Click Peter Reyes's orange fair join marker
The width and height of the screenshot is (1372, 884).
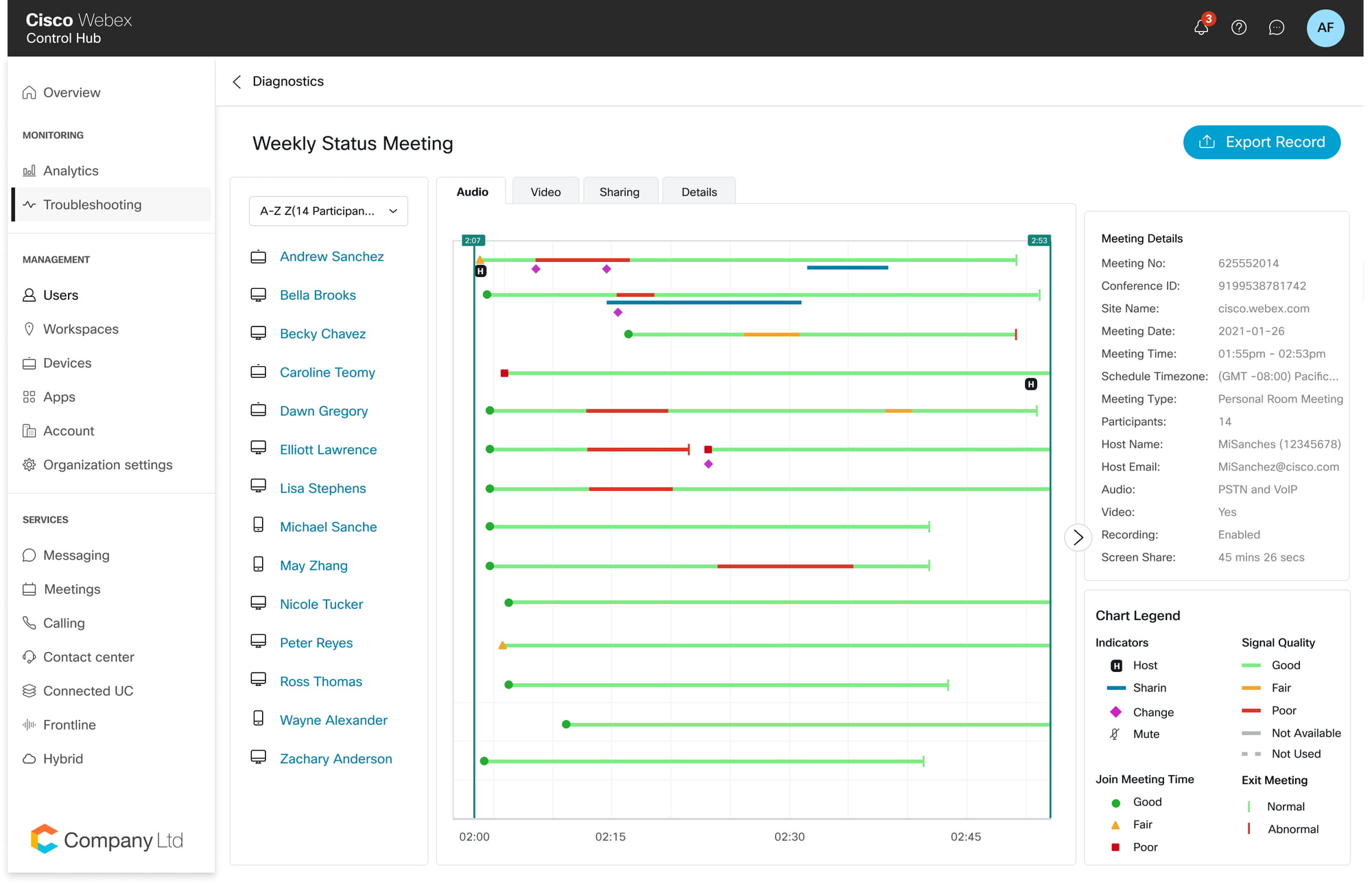tap(502, 645)
